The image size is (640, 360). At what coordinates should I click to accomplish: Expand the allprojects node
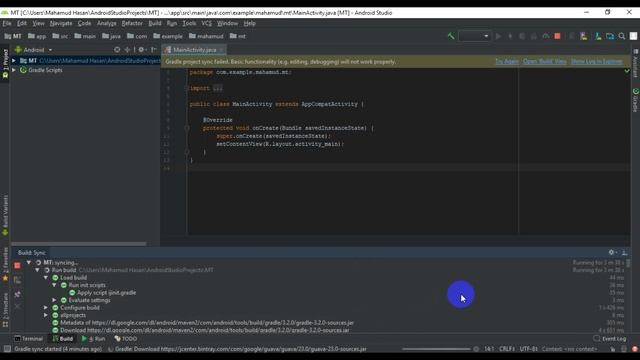click(46, 315)
